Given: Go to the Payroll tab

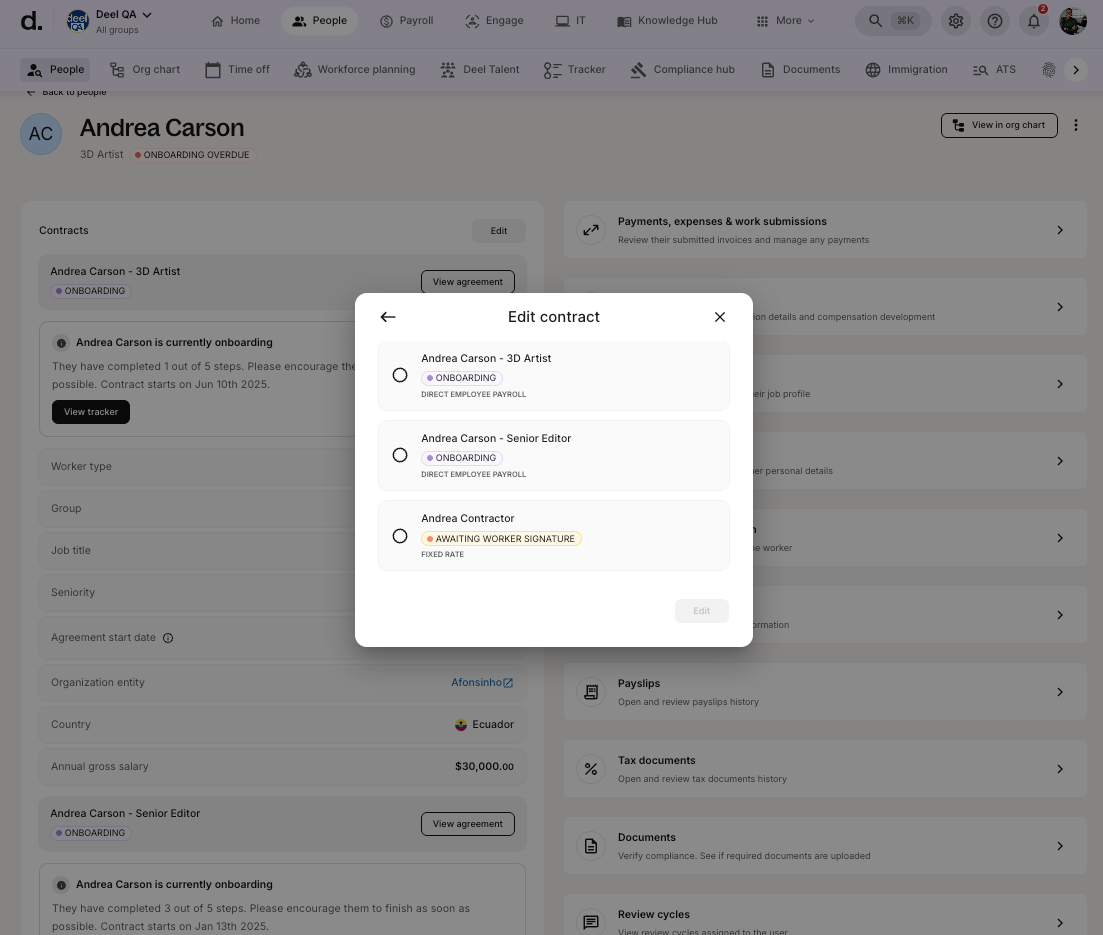Looking at the screenshot, I should click(x=406, y=21).
